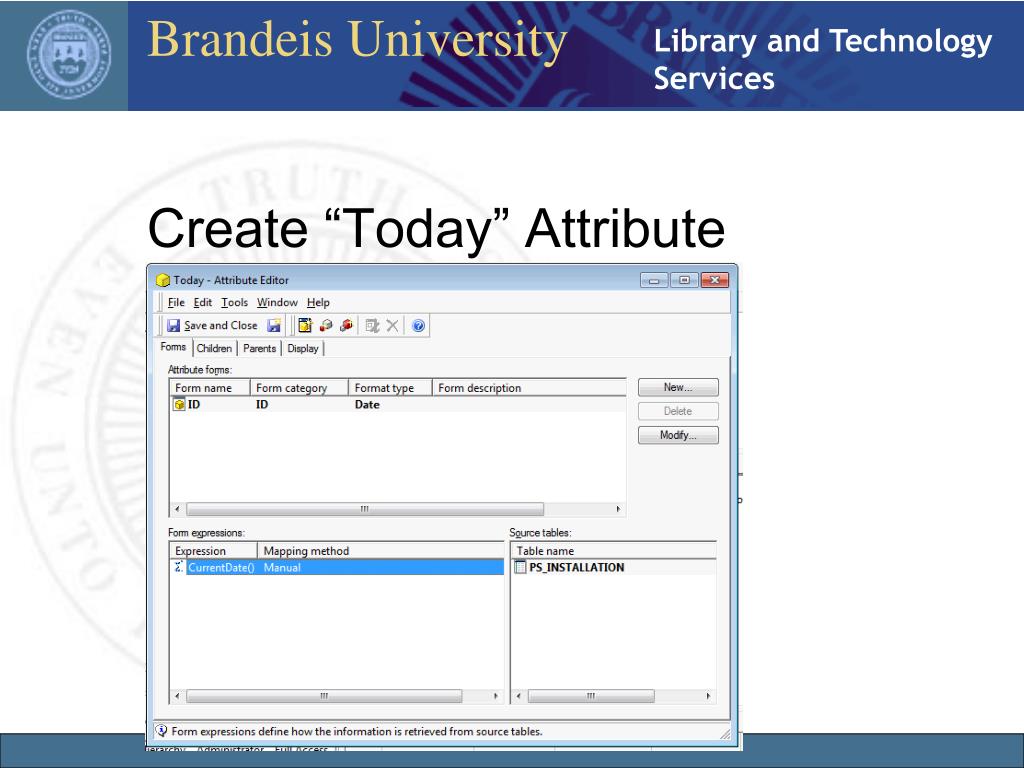The image size is (1024, 768).
Task: Click the table icon beside PS_INSTALLATION
Action: pos(520,567)
